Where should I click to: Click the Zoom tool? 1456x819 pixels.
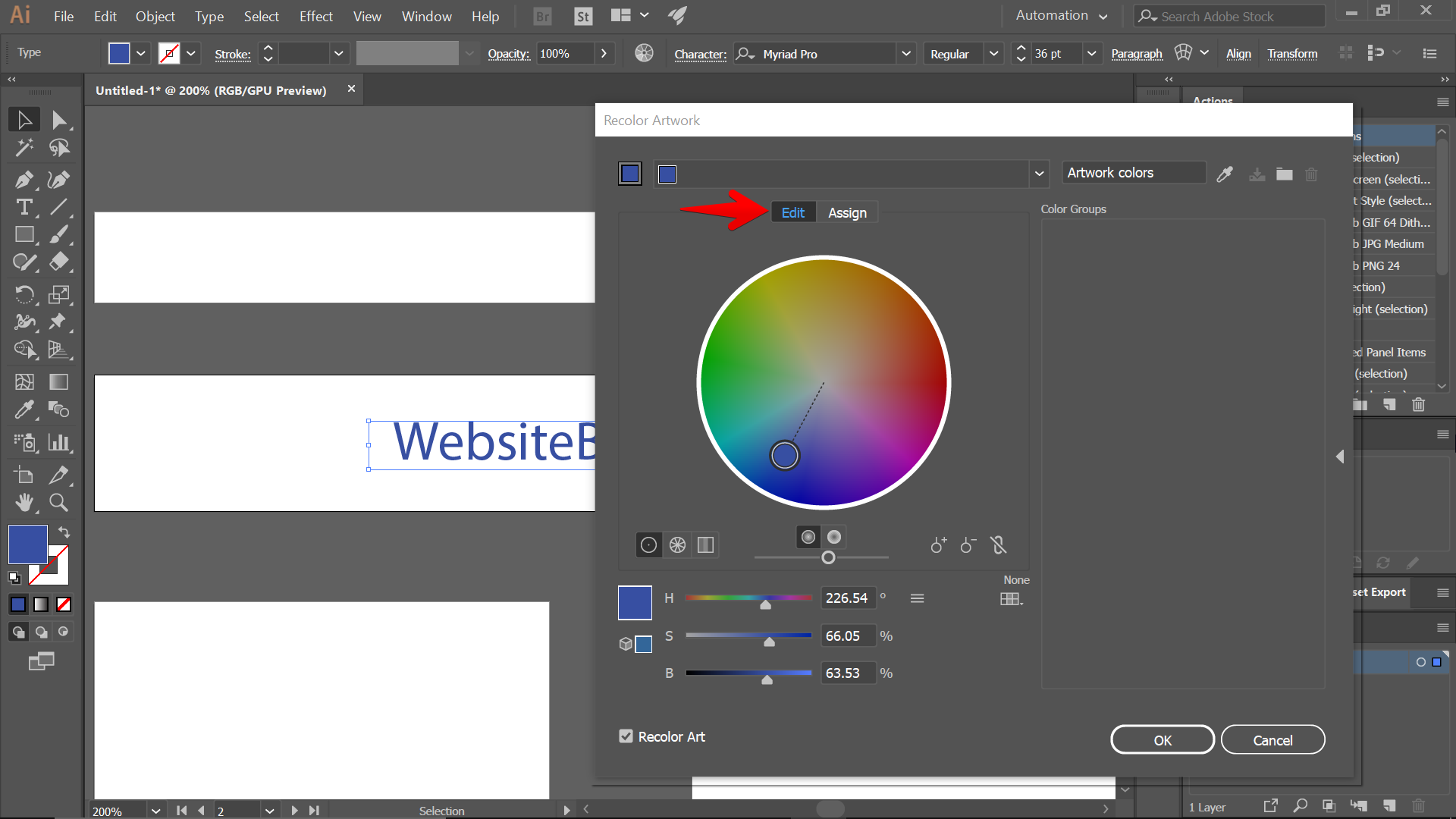pos(58,502)
